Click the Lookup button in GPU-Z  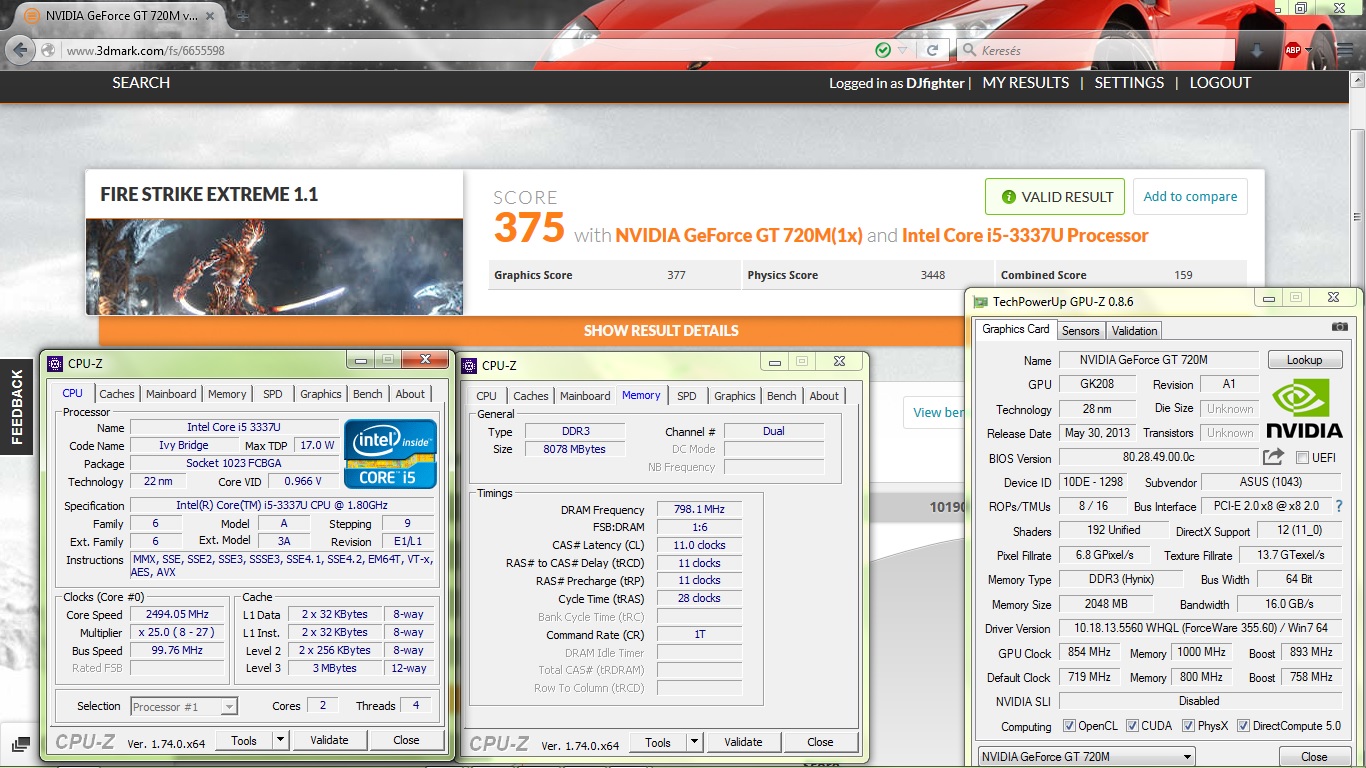1304,360
